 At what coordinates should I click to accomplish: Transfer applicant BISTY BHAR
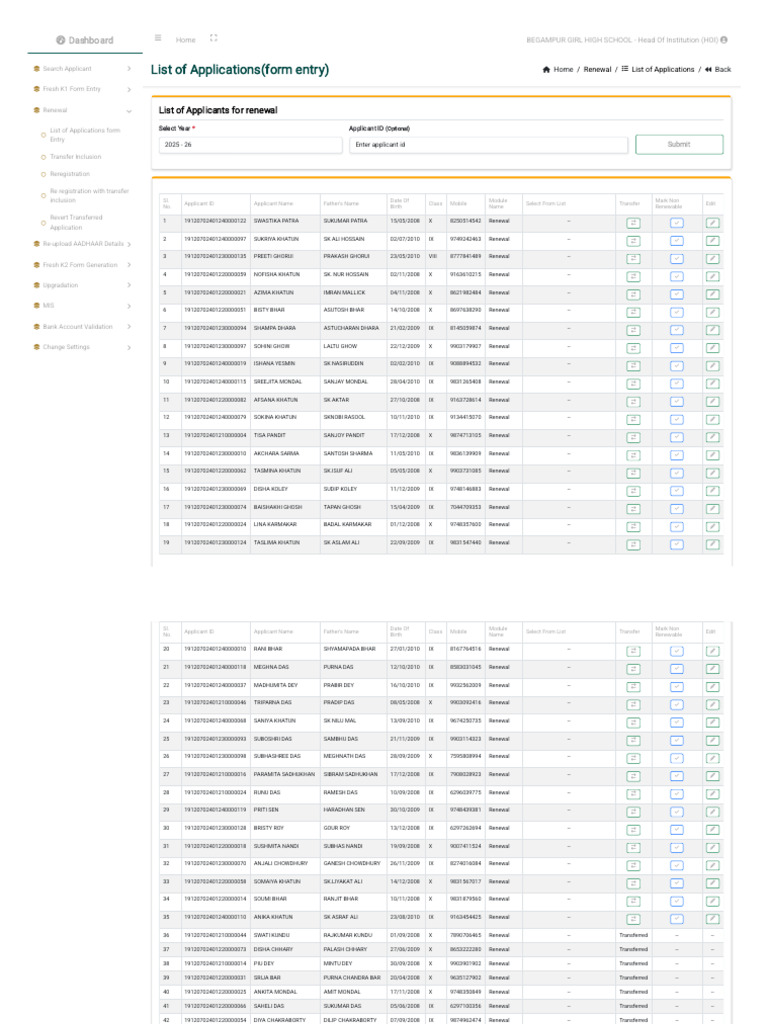[633, 312]
